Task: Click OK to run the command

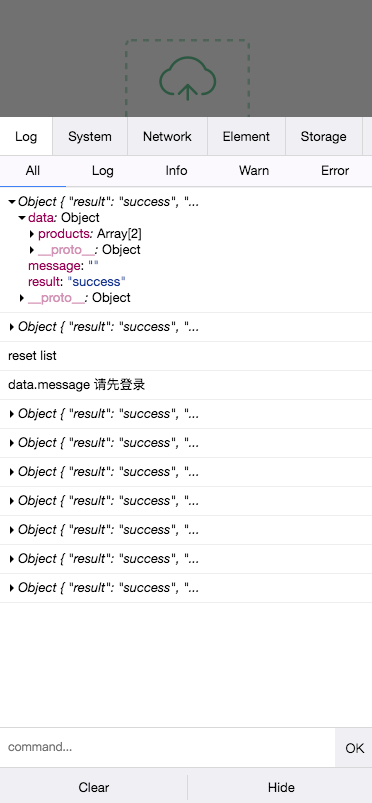Action: coord(354,748)
